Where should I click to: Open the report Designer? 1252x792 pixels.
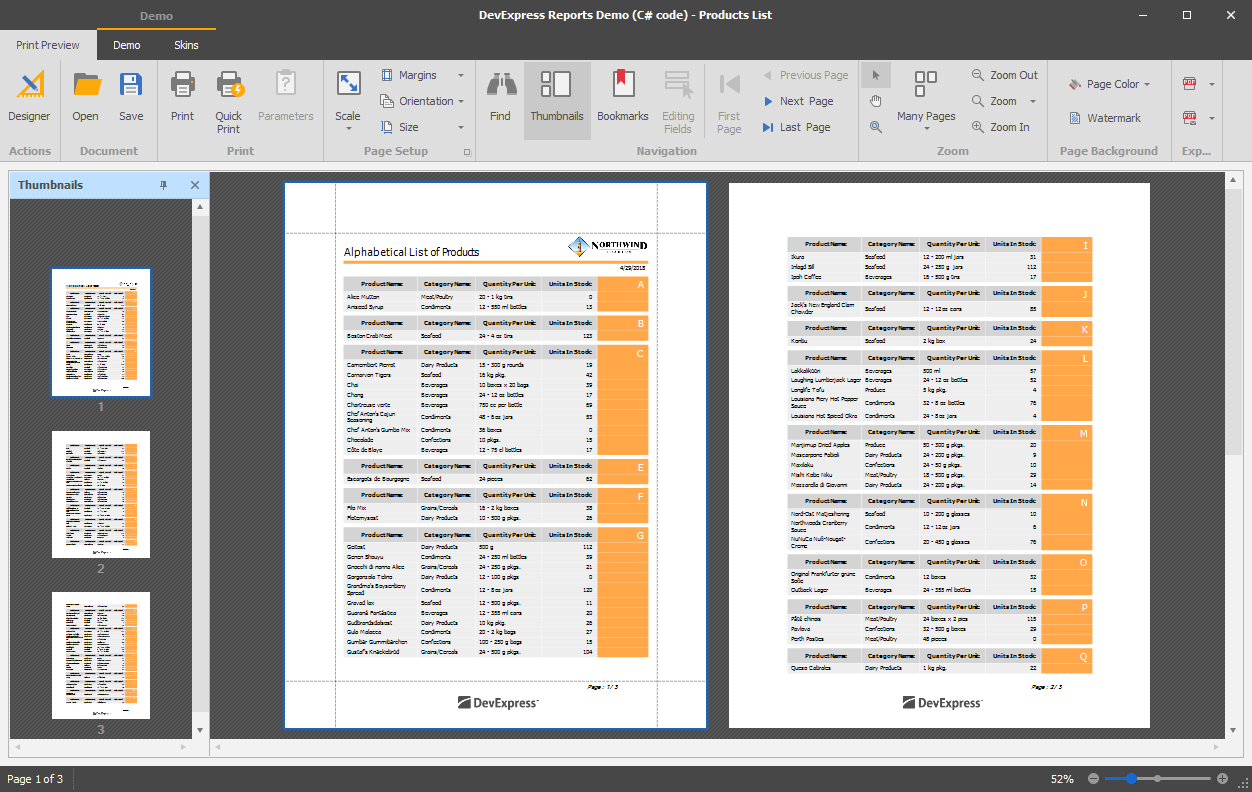click(x=30, y=97)
